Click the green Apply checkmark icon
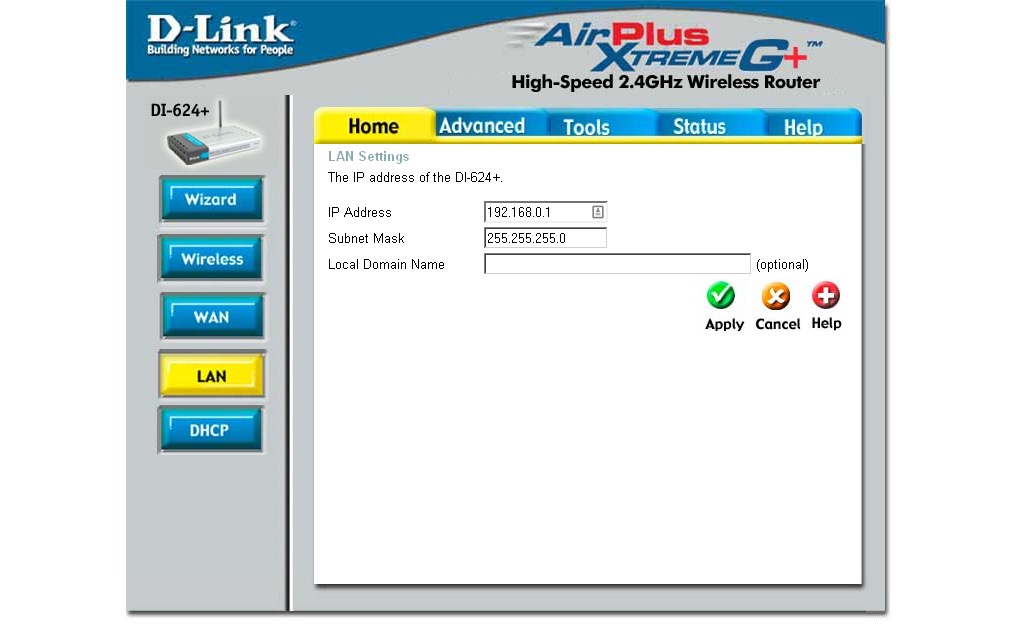The height and width of the screenshot is (627, 1024). [721, 295]
